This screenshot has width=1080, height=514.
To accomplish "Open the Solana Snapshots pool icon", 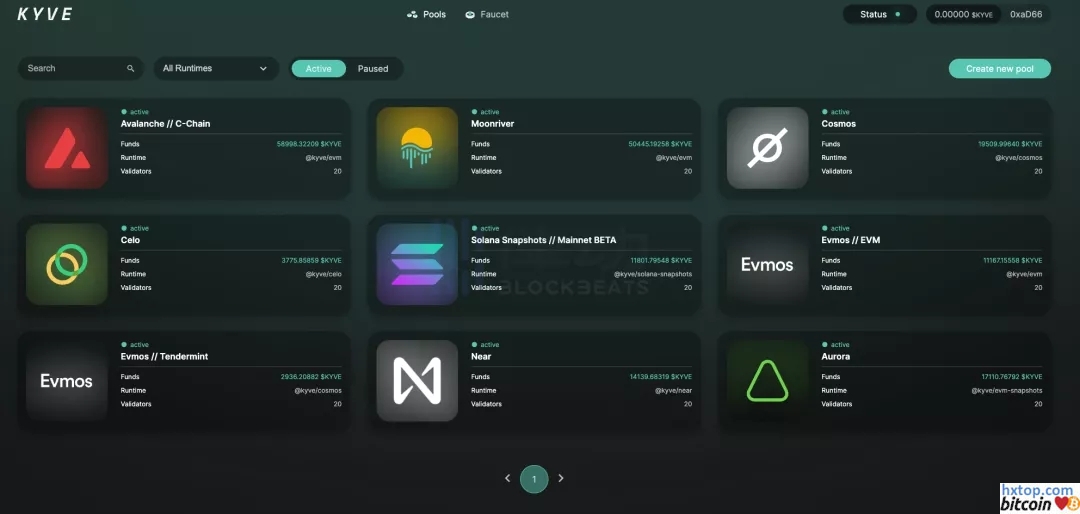I will pyautogui.click(x=417, y=264).
